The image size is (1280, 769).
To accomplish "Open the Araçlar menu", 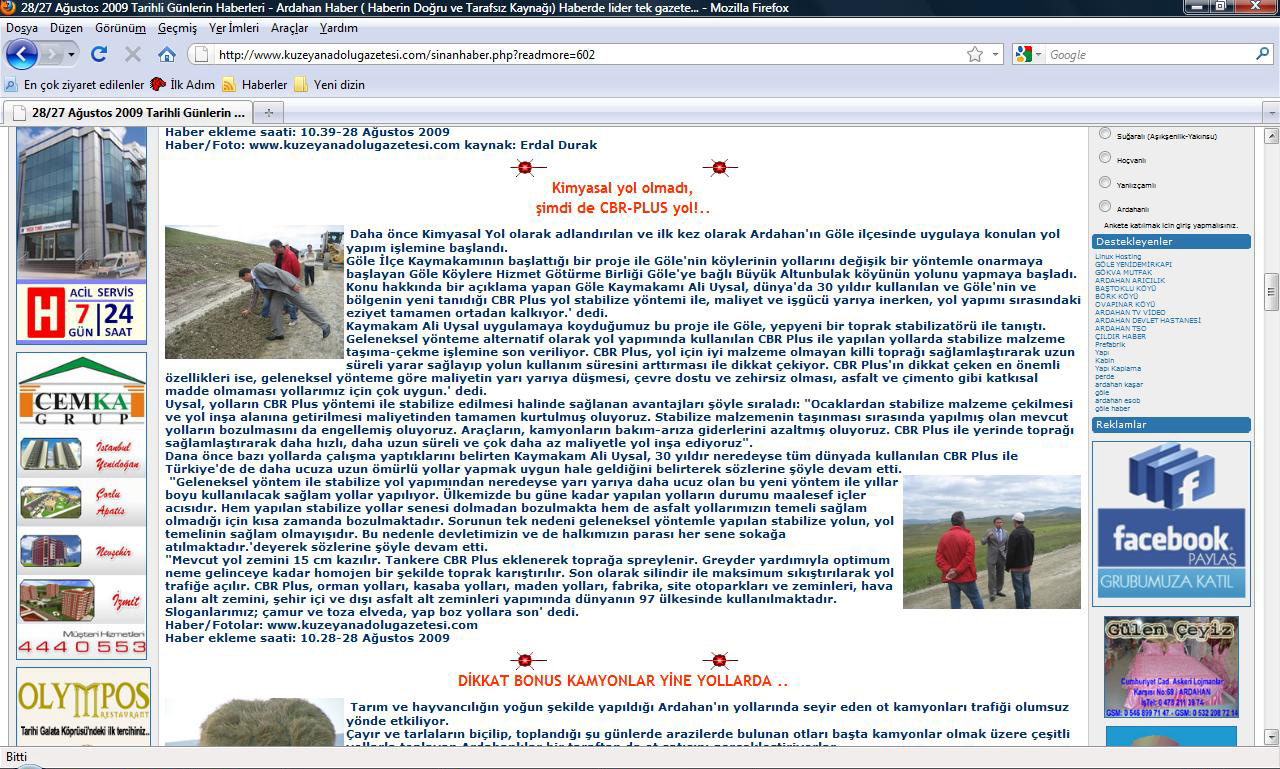I will pos(289,28).
